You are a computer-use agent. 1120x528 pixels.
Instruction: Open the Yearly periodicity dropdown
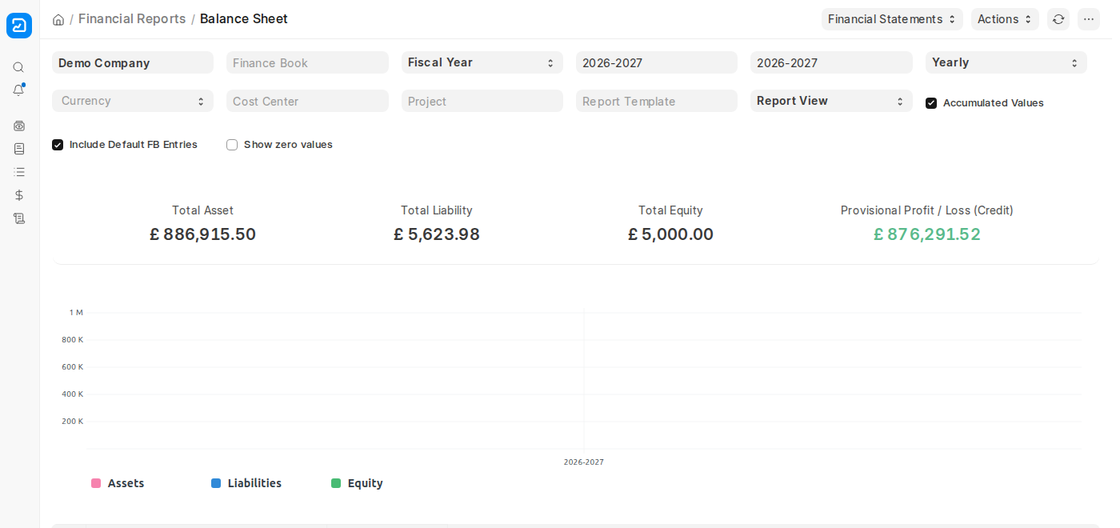(x=1006, y=62)
